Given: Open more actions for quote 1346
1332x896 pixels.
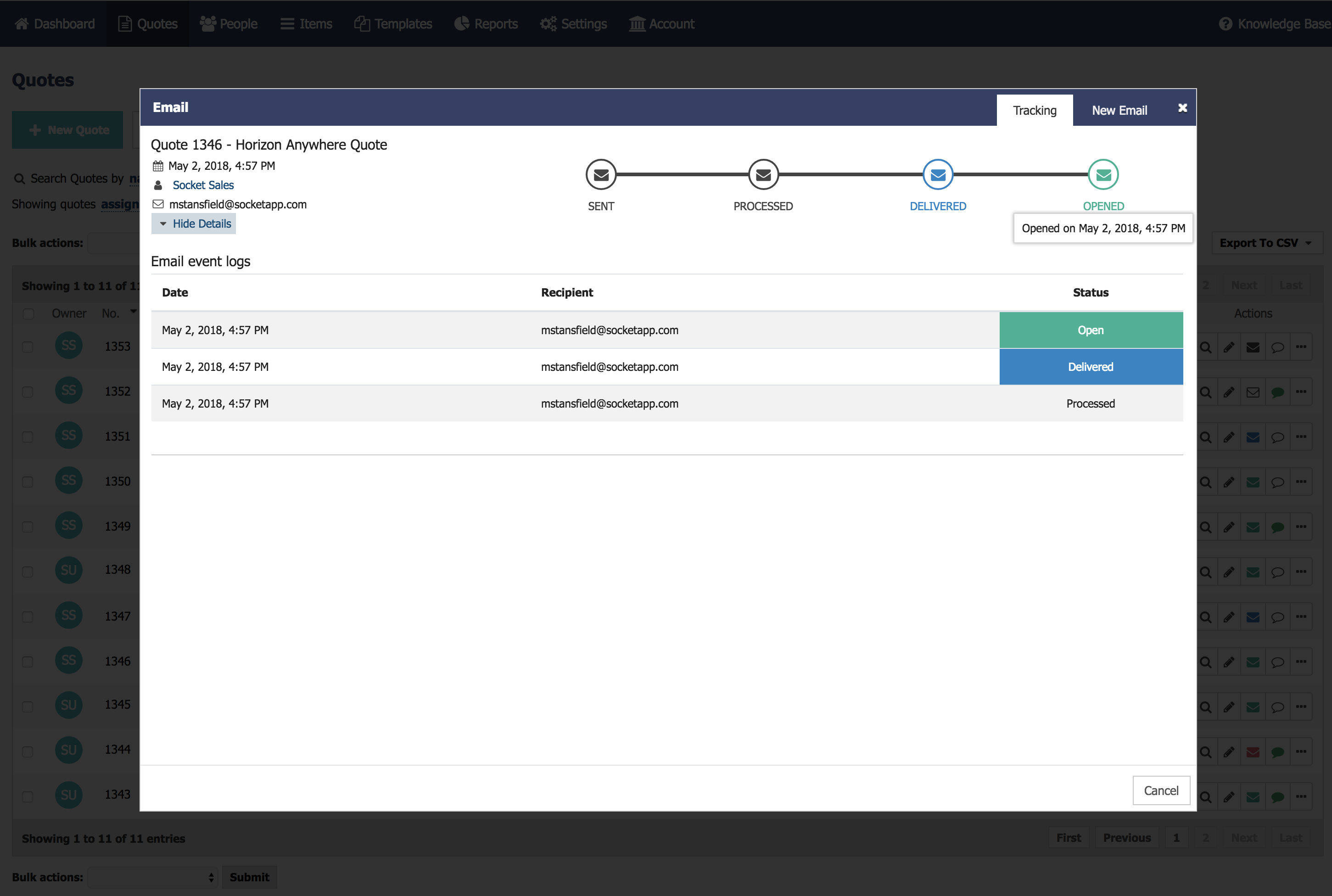Looking at the screenshot, I should coord(1301,662).
